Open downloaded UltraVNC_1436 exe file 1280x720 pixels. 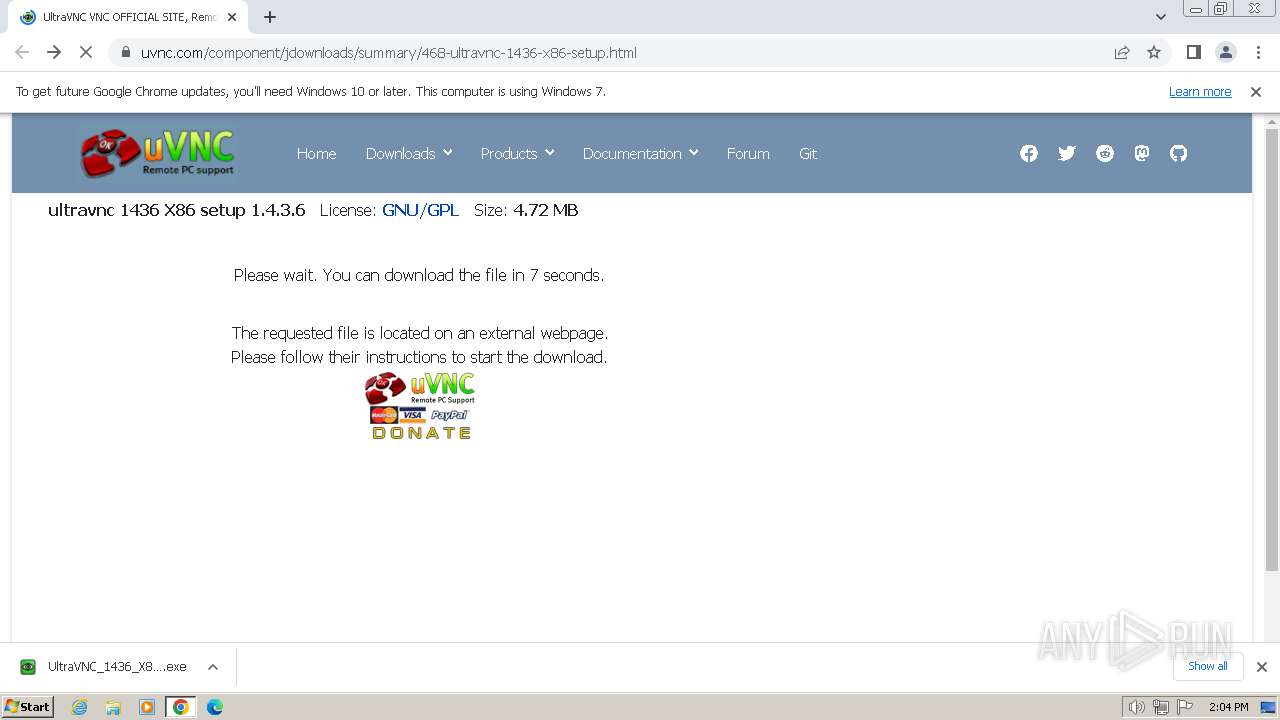tap(104, 666)
